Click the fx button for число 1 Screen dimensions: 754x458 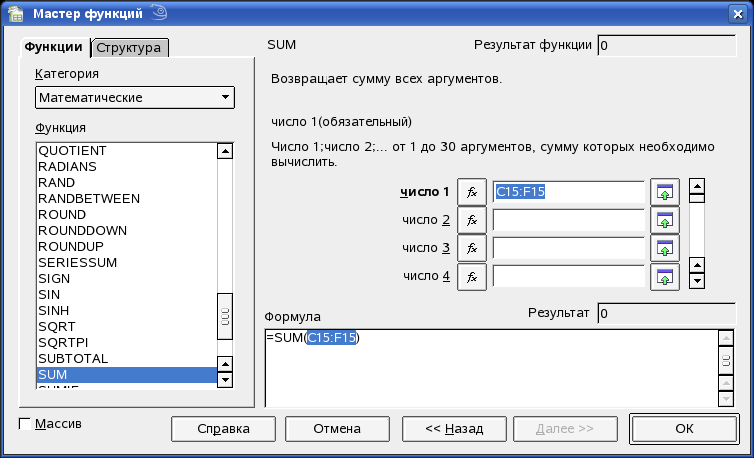471,192
